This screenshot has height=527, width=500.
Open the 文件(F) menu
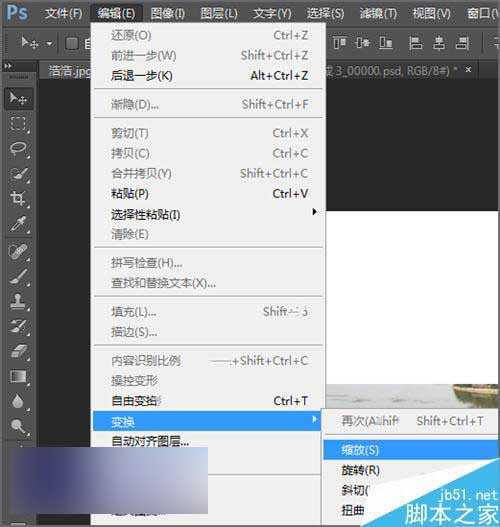pyautogui.click(x=63, y=13)
